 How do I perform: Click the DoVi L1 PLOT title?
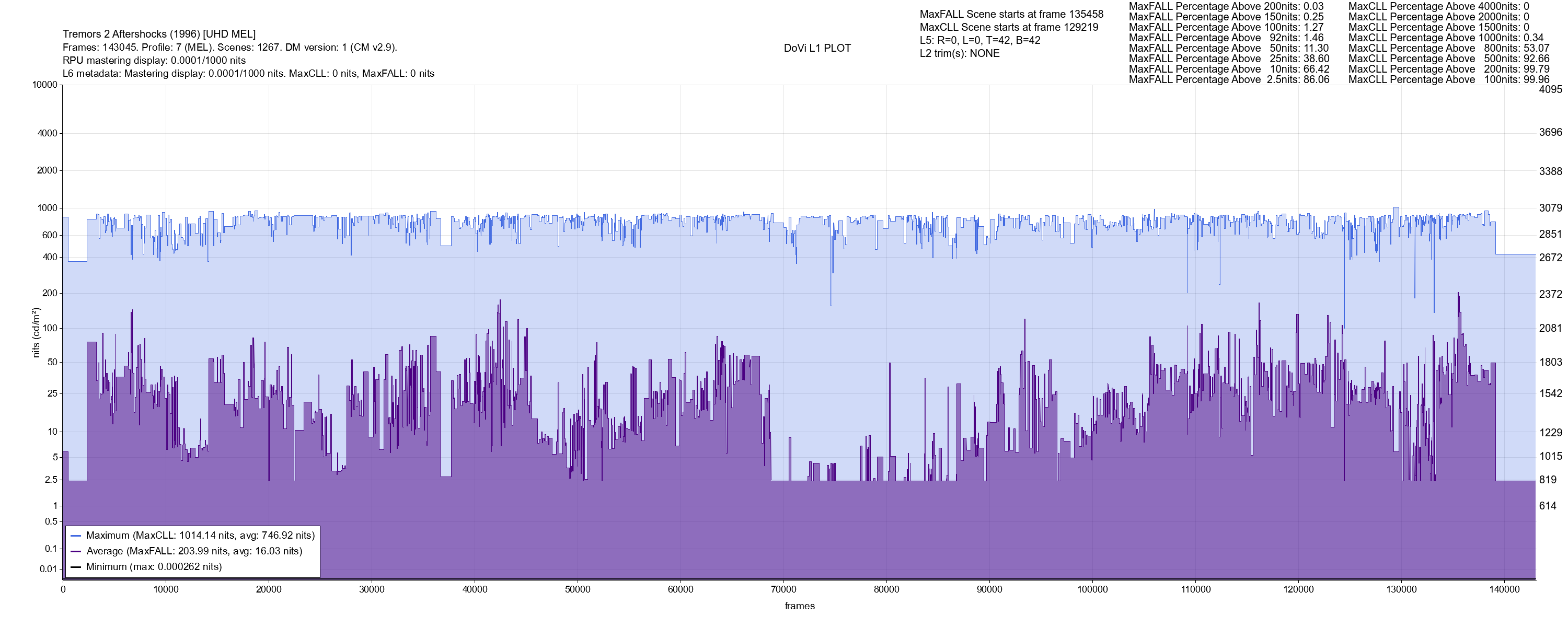click(x=817, y=48)
